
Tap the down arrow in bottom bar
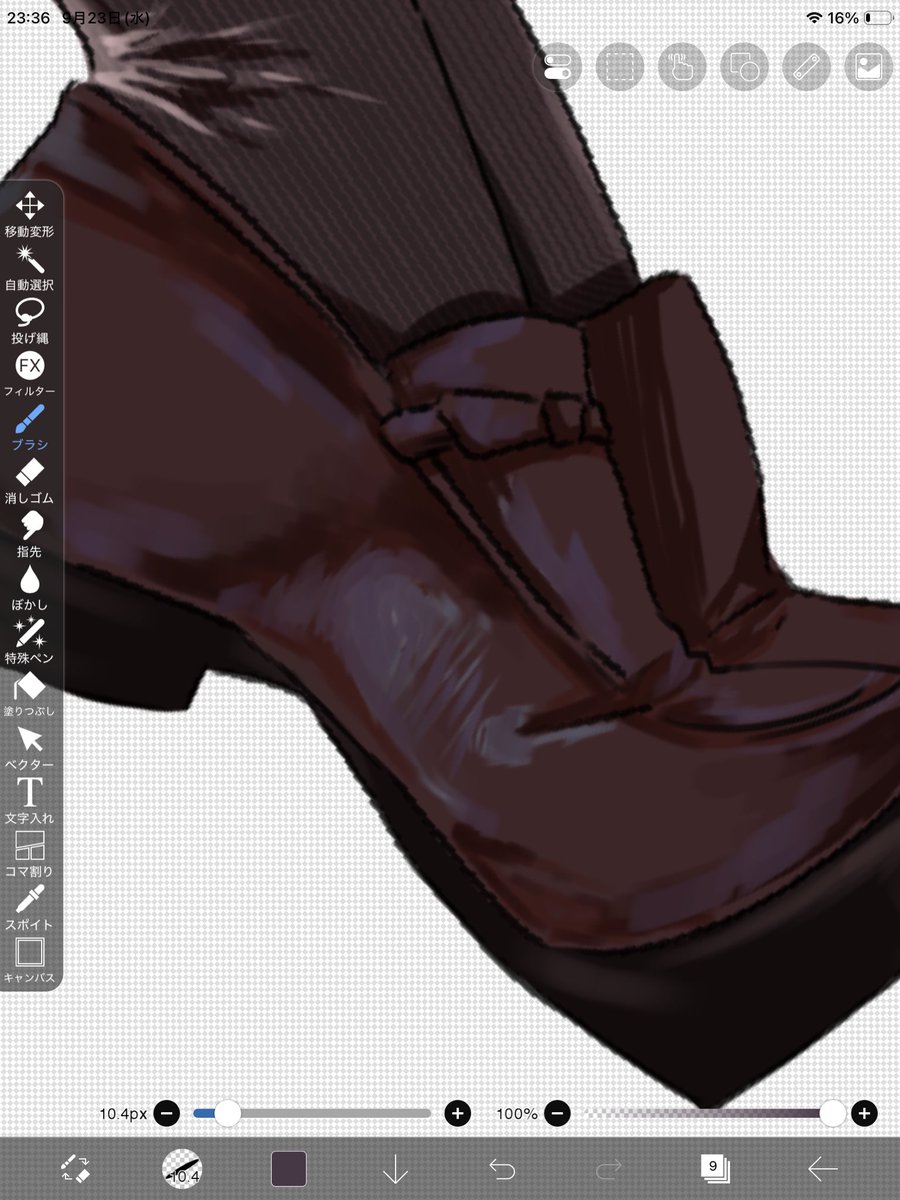tap(396, 1168)
